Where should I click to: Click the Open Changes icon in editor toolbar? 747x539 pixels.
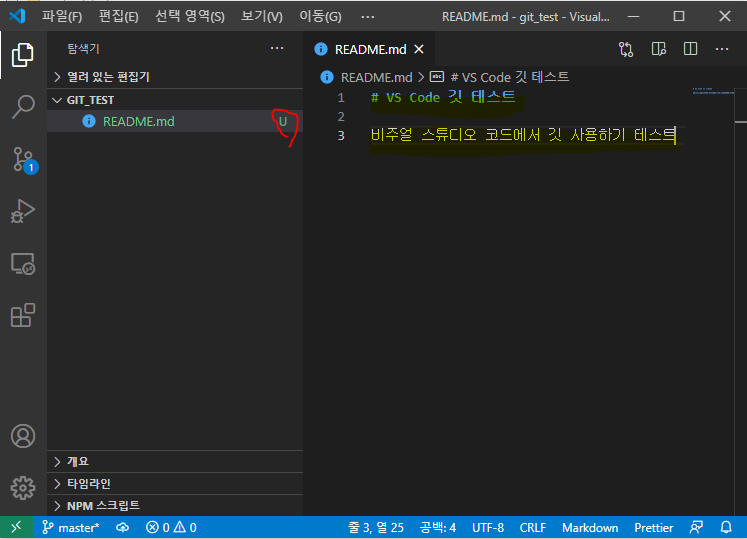click(x=626, y=49)
